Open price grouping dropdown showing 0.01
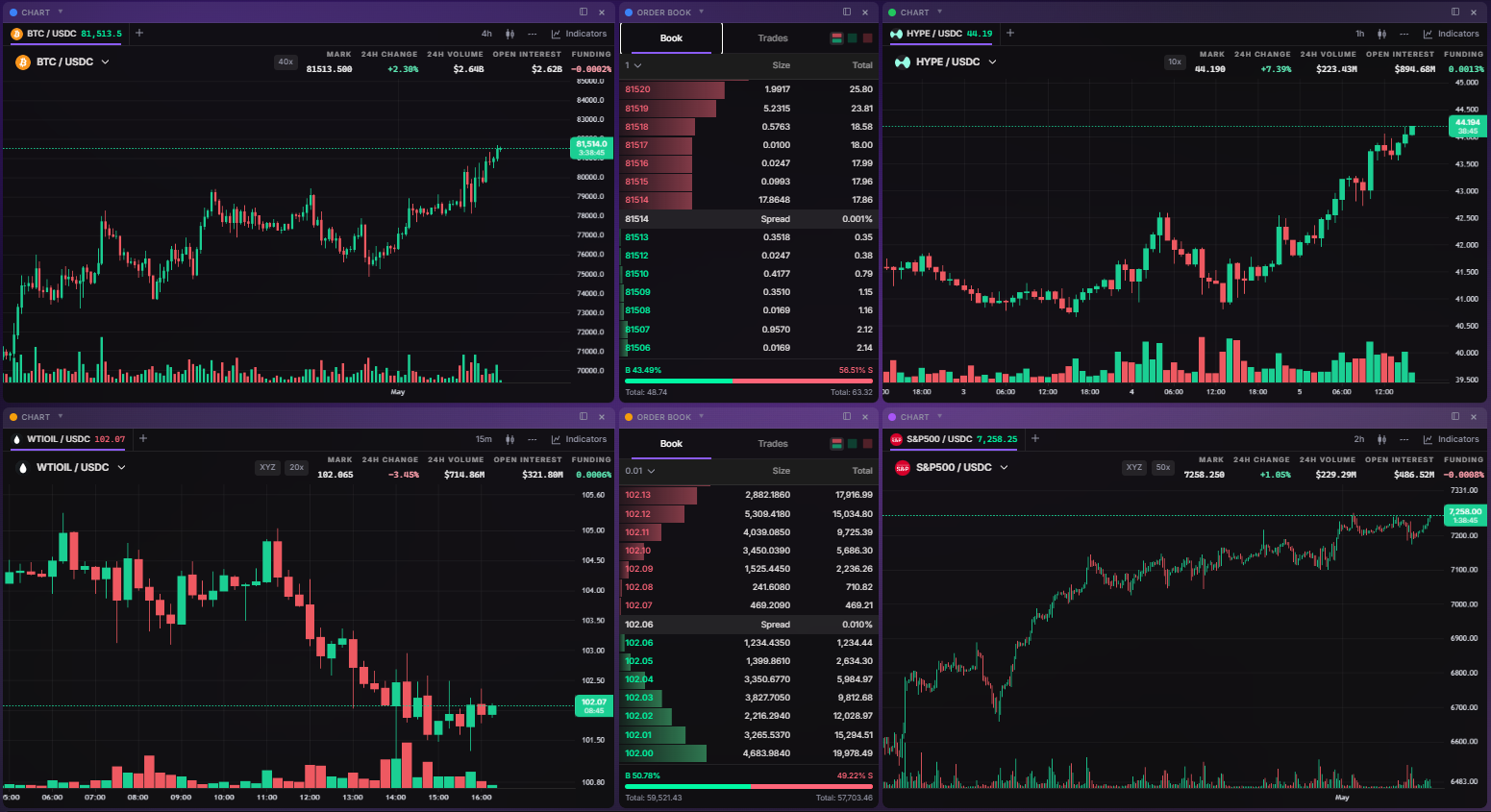This screenshot has height=812, width=1491. [640, 471]
